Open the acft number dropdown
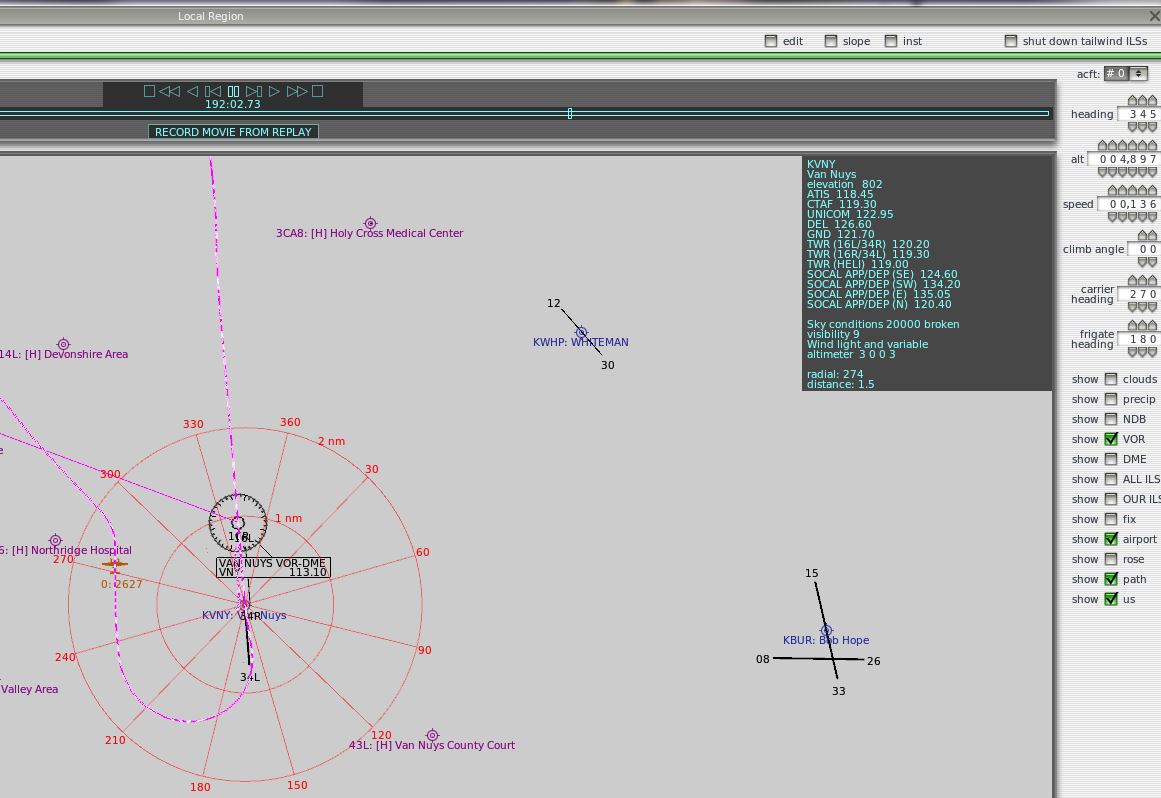The width and height of the screenshot is (1161, 798). 1125,74
